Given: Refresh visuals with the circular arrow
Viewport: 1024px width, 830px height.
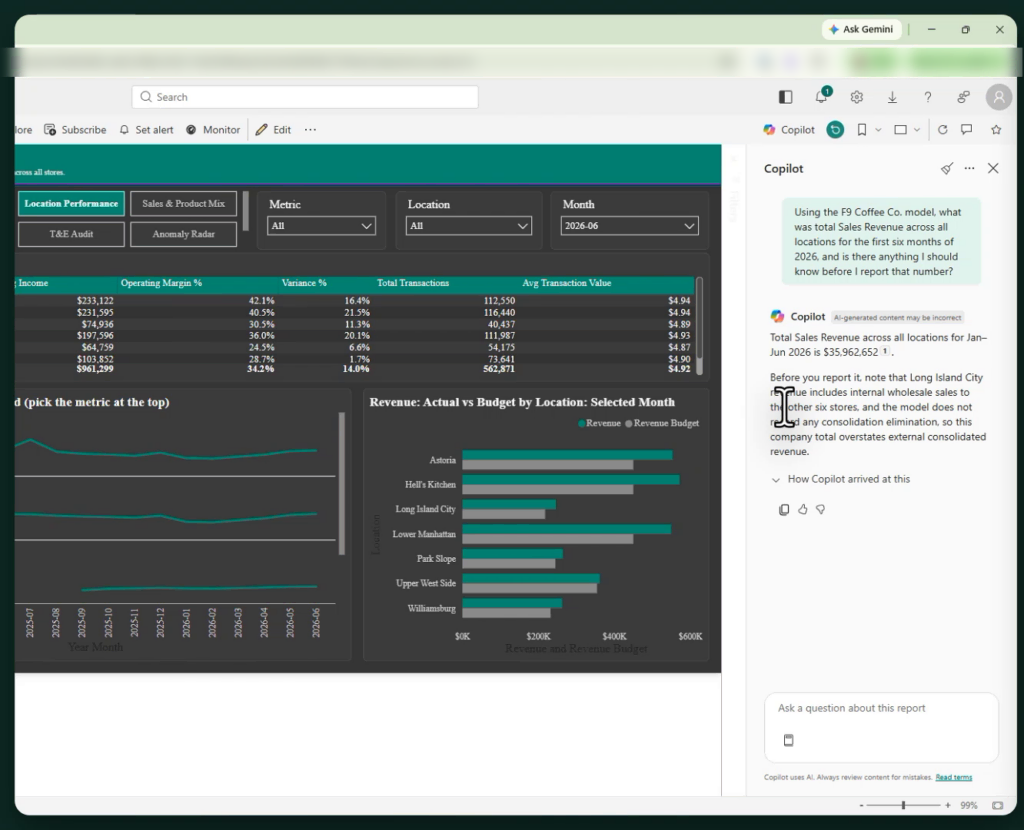Looking at the screenshot, I should point(942,130).
